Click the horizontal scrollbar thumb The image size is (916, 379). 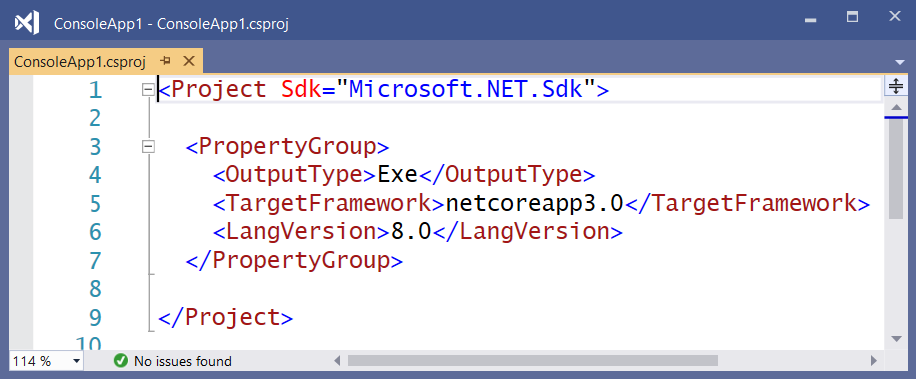pos(533,361)
